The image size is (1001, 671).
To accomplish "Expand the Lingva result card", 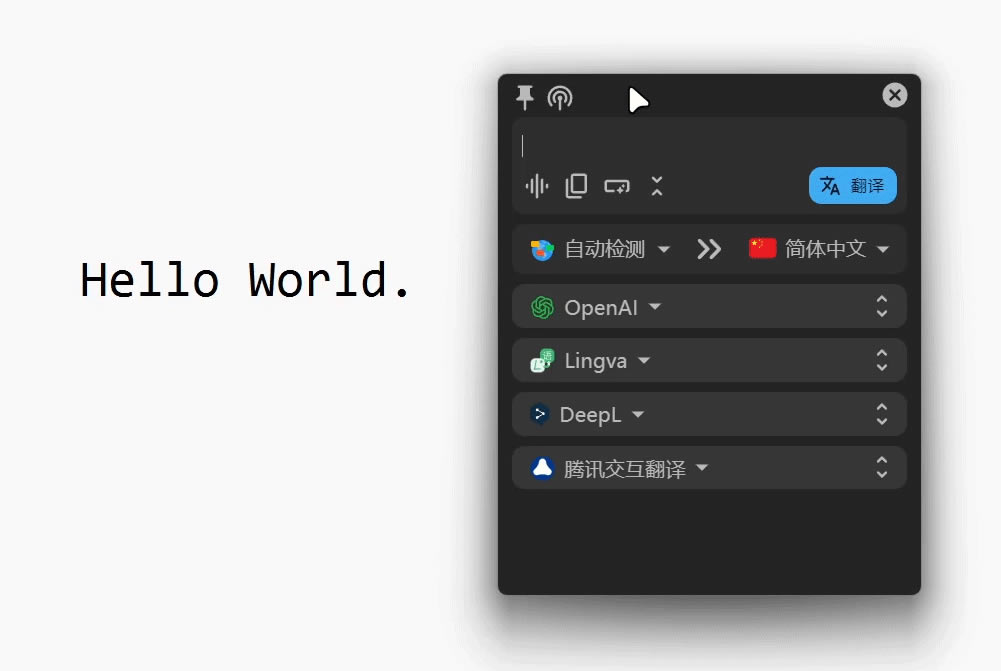I will tap(882, 360).
